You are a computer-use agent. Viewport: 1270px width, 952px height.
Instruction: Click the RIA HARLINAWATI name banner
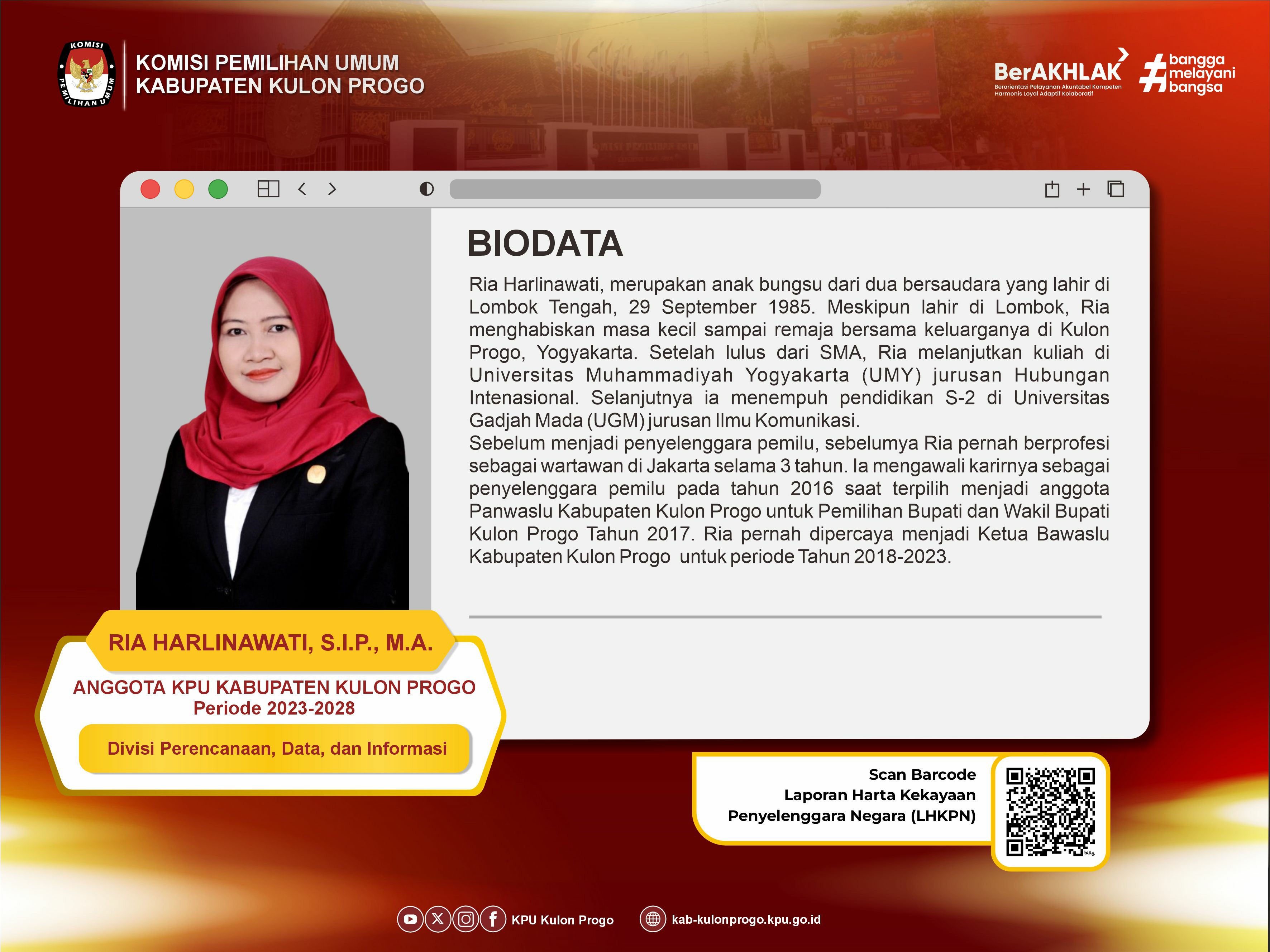point(270,643)
